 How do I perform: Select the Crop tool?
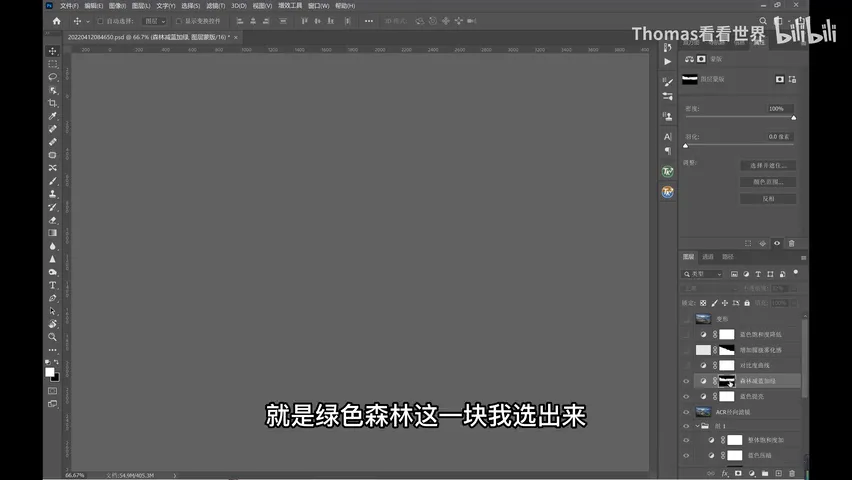(x=53, y=103)
